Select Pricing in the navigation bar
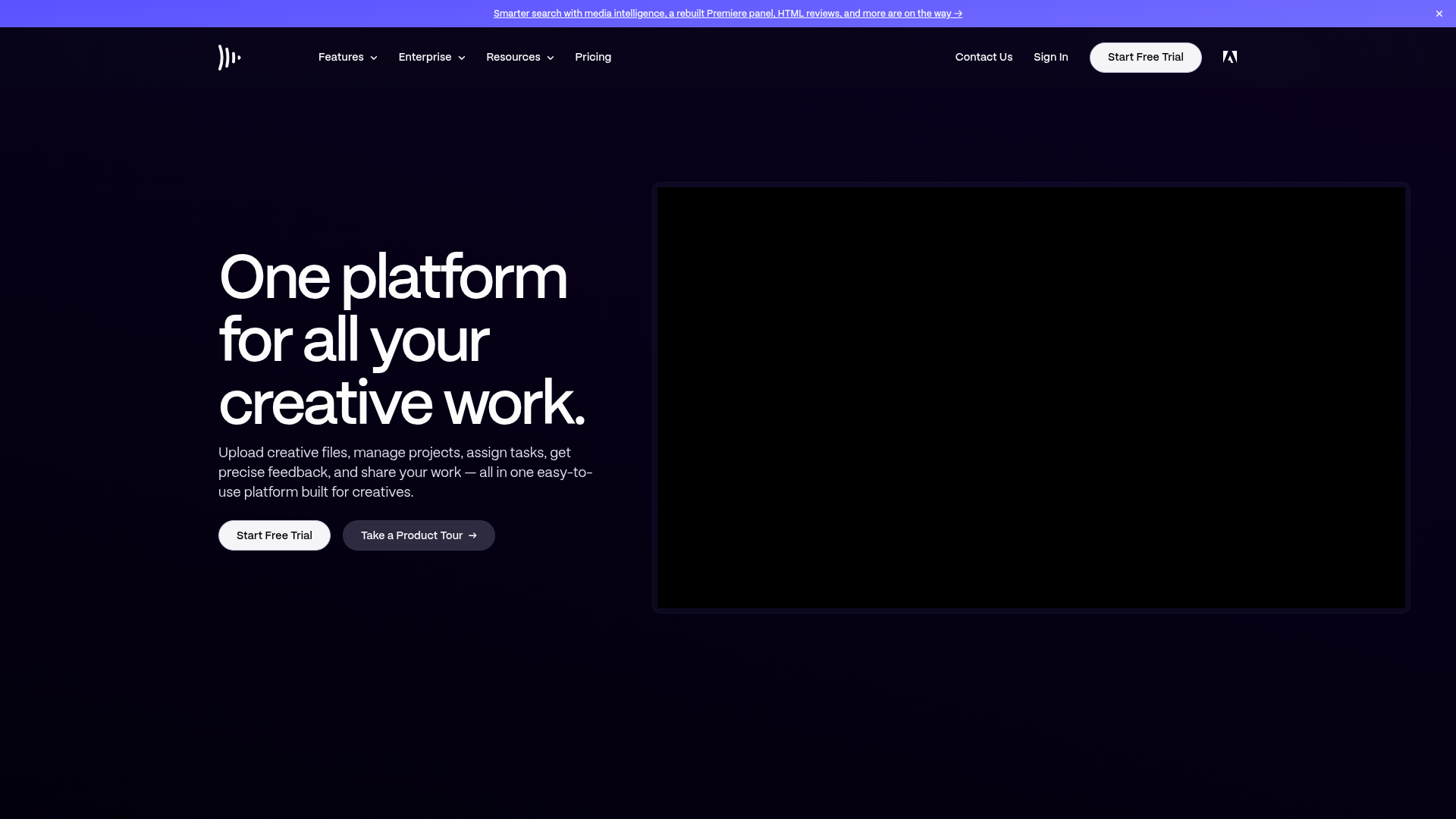Image resolution: width=1456 pixels, height=819 pixels. coord(592,57)
